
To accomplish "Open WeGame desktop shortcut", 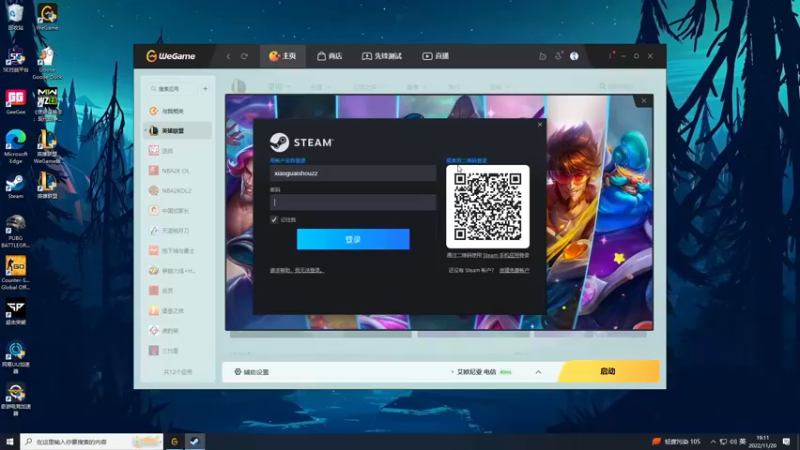I will (47, 16).
